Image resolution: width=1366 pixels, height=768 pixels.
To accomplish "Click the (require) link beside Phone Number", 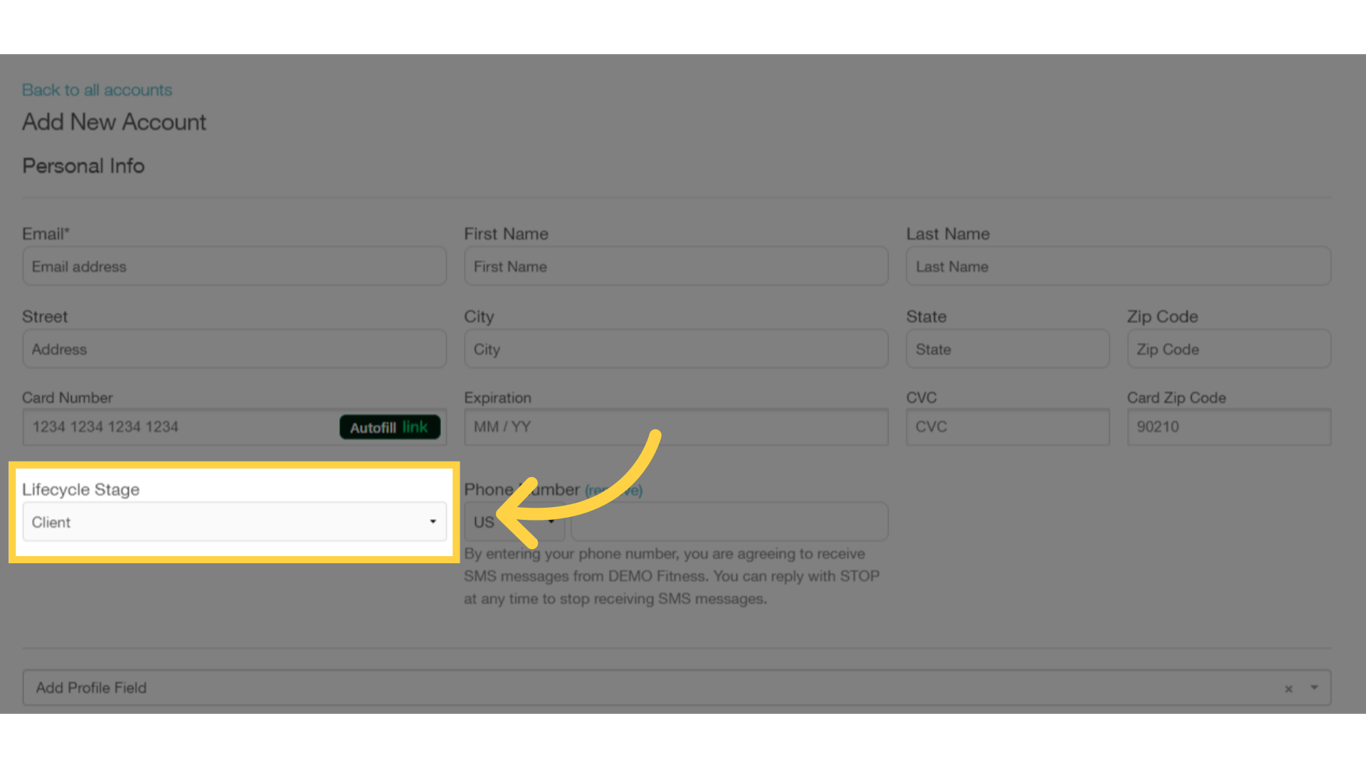I will pos(615,490).
